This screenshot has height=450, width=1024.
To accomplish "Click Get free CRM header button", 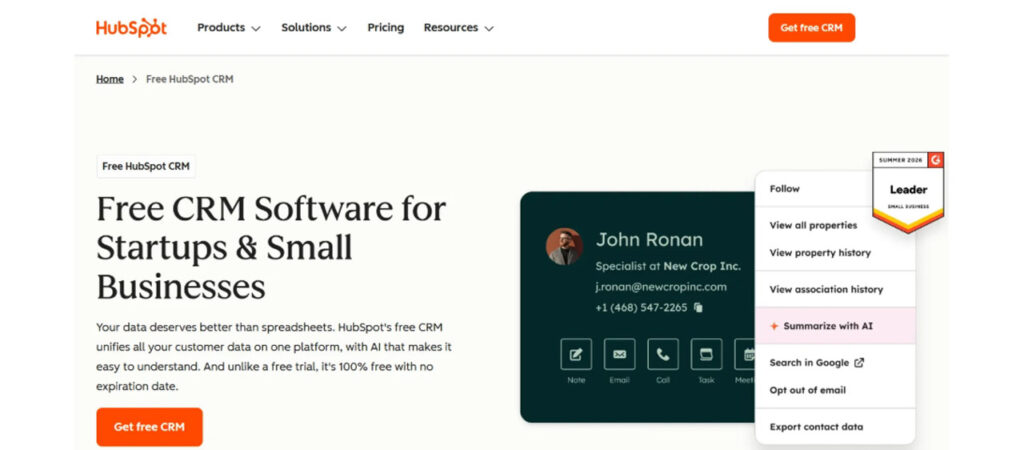I will (811, 27).
